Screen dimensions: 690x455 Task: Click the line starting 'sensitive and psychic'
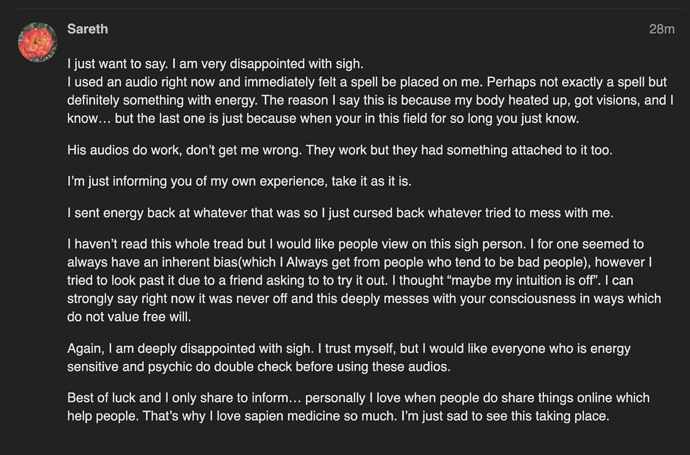coord(259,367)
